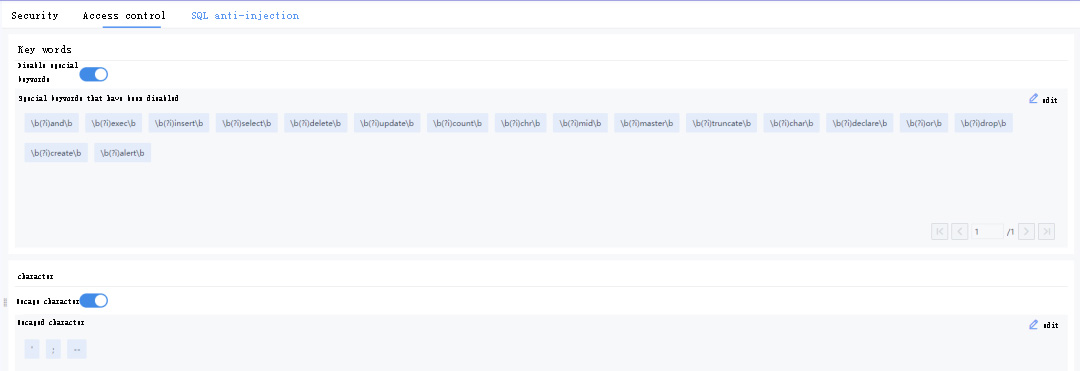Select the \b(?i)select\b keyword tag
Image resolution: width=1080 pixels, height=371 pixels.
pyautogui.click(x=247, y=123)
